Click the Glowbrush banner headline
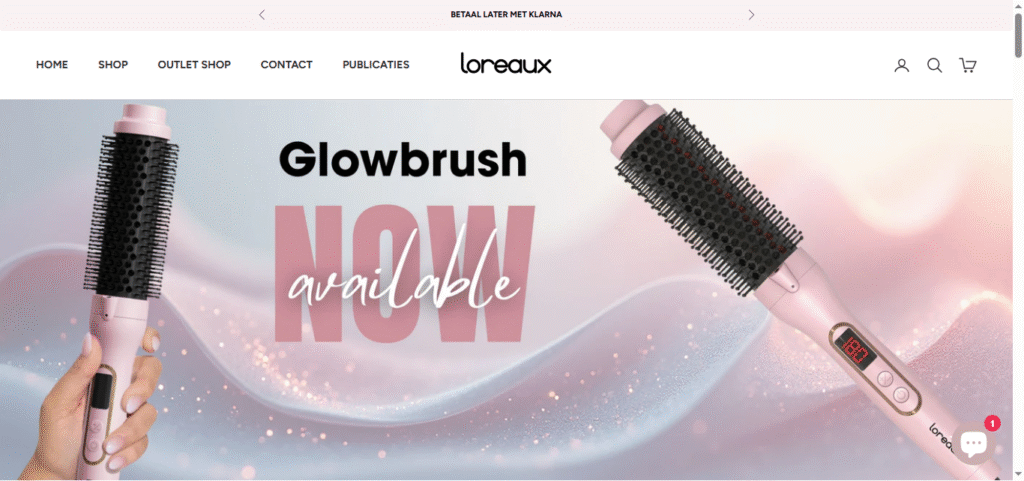Screen dimensions: 1024x481 tap(403, 160)
